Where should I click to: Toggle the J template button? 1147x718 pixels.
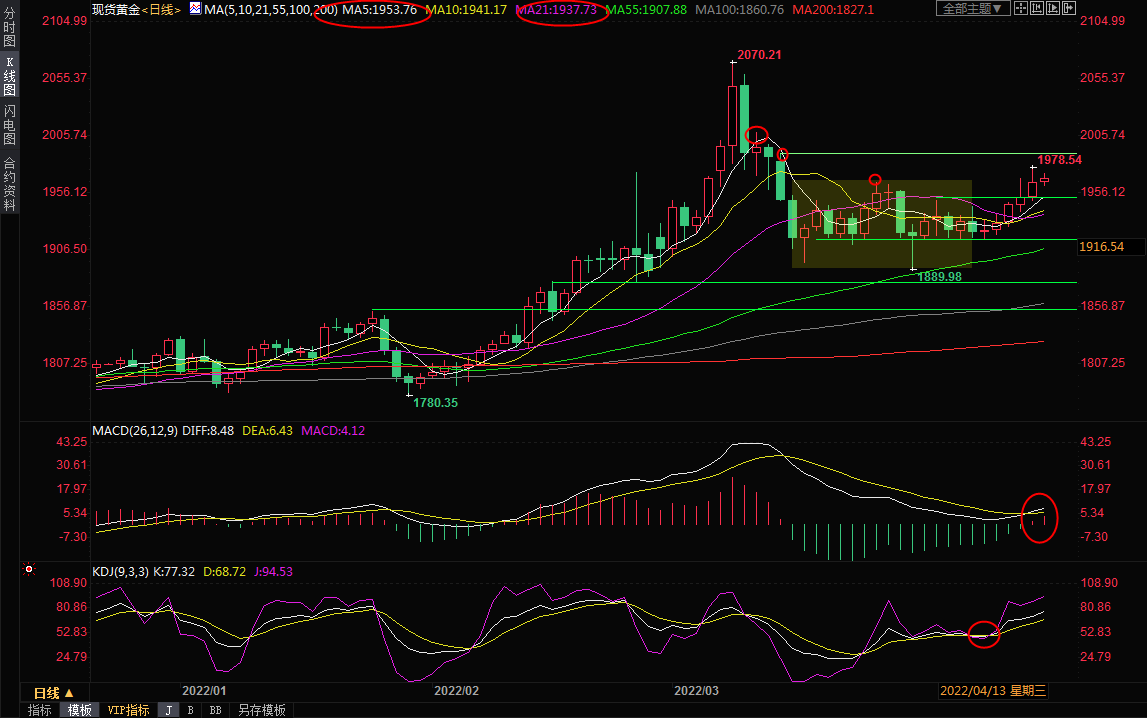click(x=168, y=710)
